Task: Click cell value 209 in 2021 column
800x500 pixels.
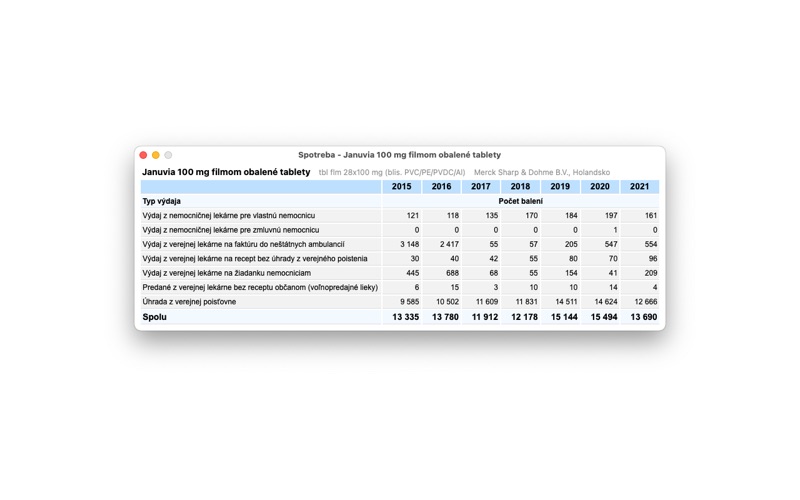Action: (651, 273)
